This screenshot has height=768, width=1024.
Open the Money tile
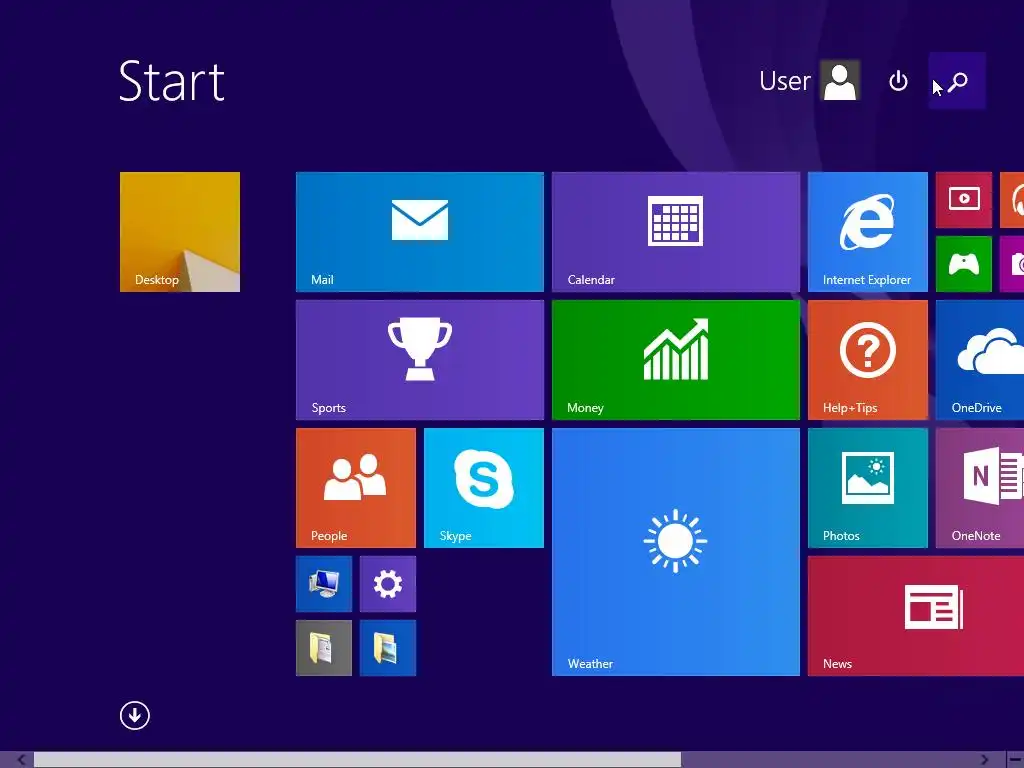675,360
